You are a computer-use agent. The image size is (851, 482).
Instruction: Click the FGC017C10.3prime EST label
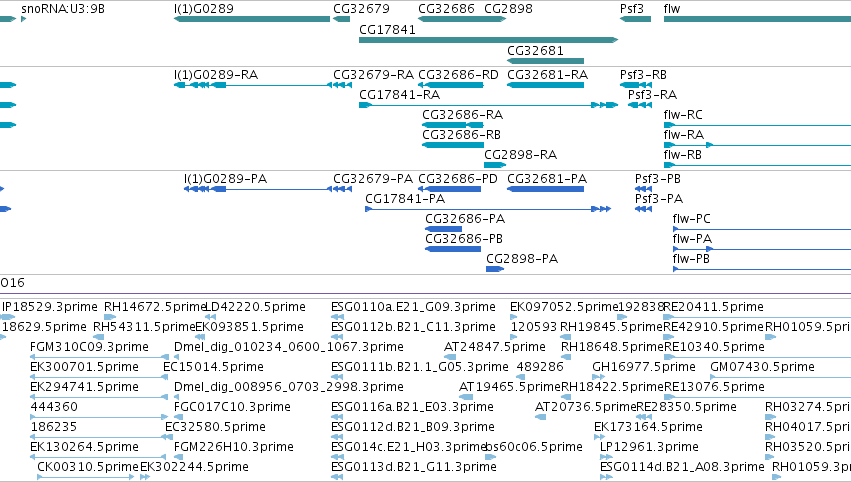coord(232,408)
